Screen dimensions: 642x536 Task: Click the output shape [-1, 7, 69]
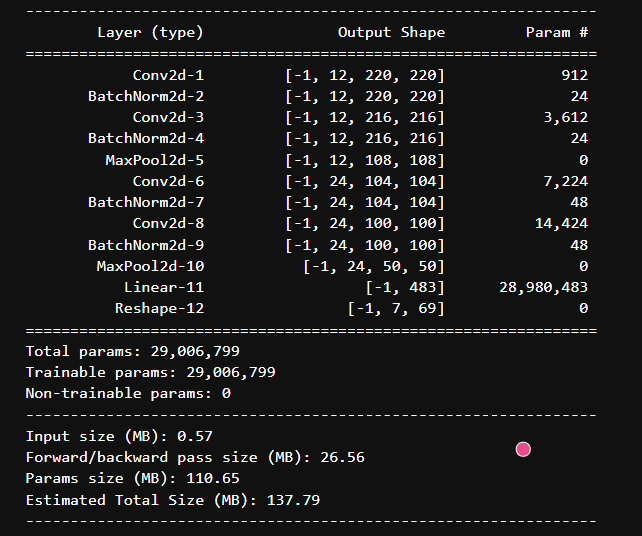[396, 308]
